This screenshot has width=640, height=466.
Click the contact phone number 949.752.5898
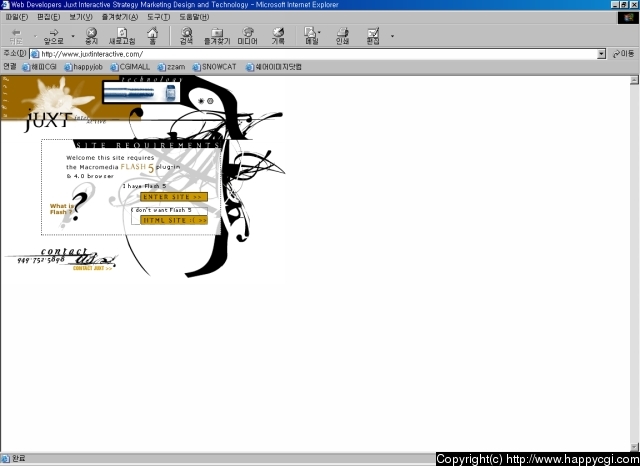41,260
